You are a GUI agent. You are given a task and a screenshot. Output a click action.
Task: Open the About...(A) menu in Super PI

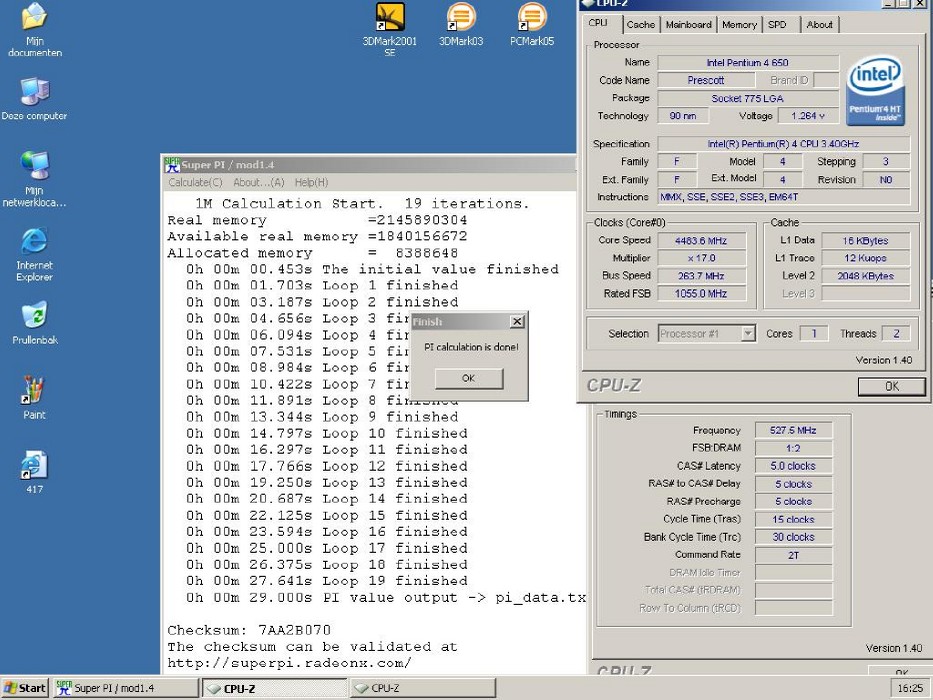coord(259,182)
